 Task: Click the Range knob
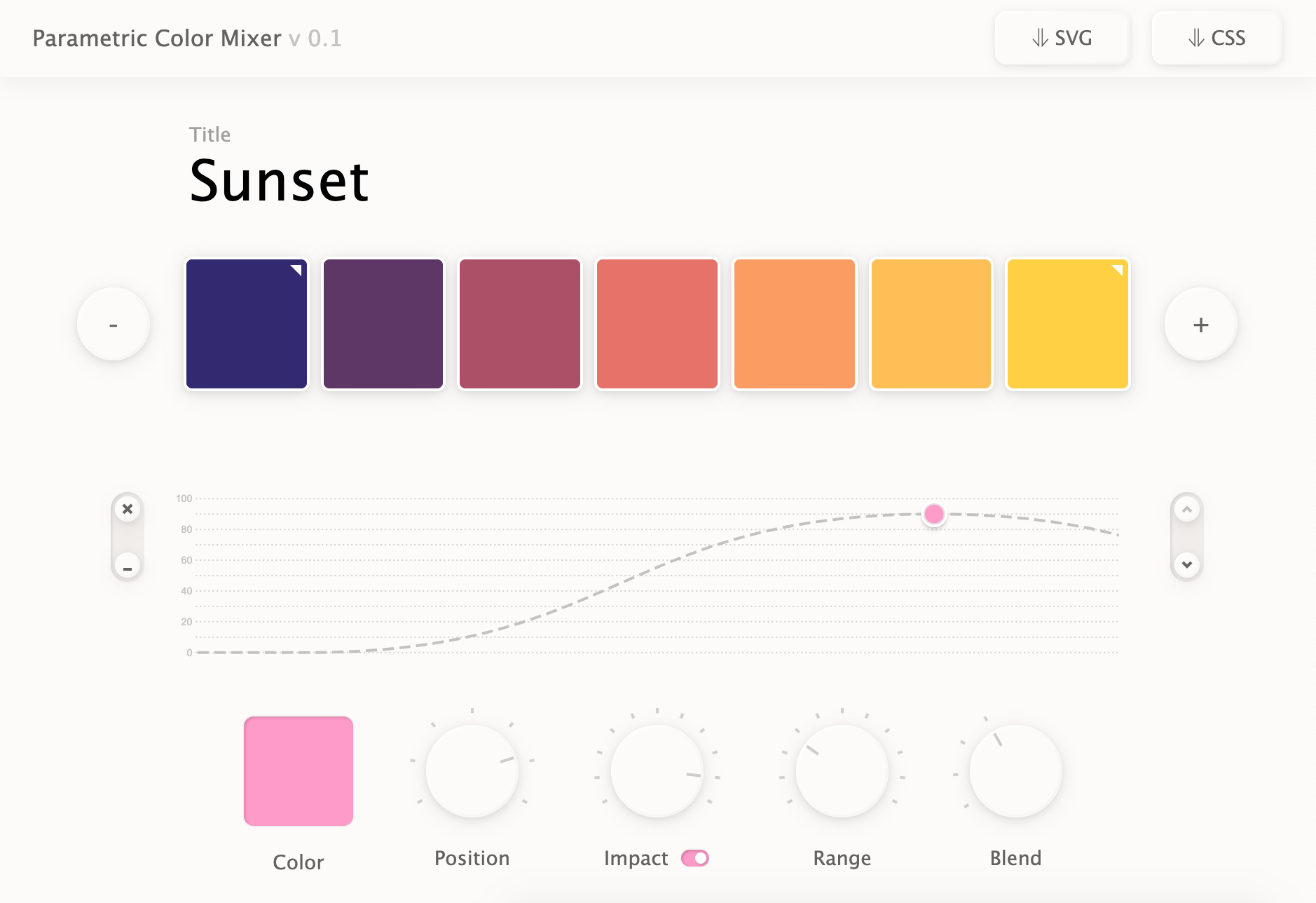(841, 770)
